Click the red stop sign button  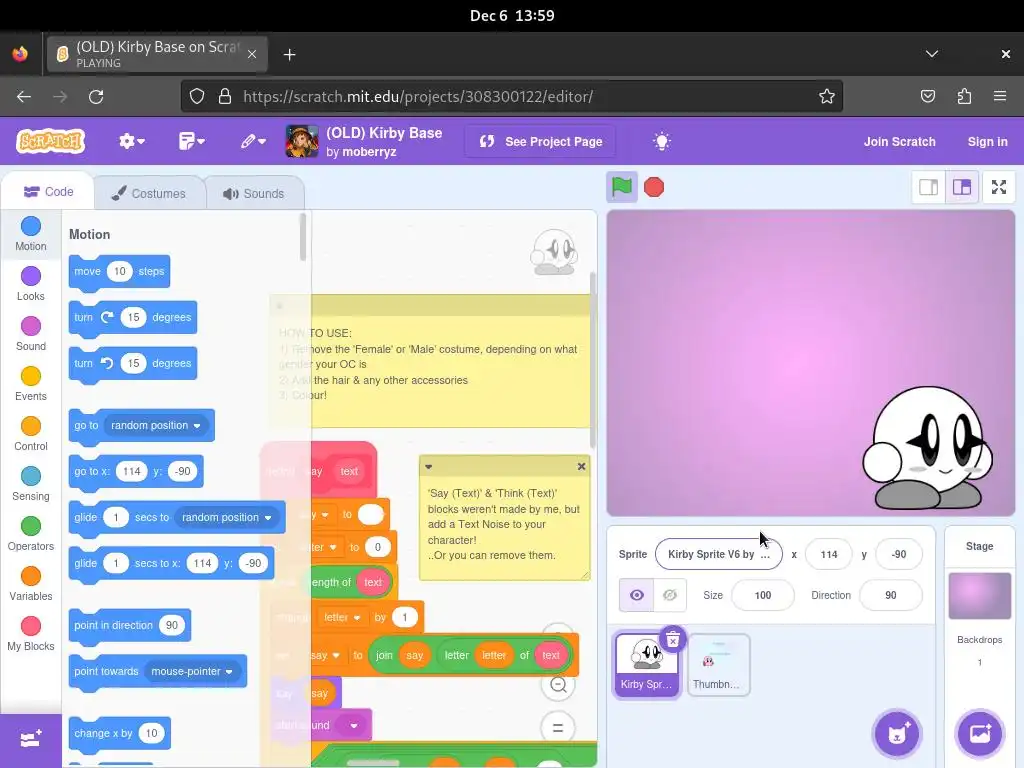pyautogui.click(x=654, y=187)
